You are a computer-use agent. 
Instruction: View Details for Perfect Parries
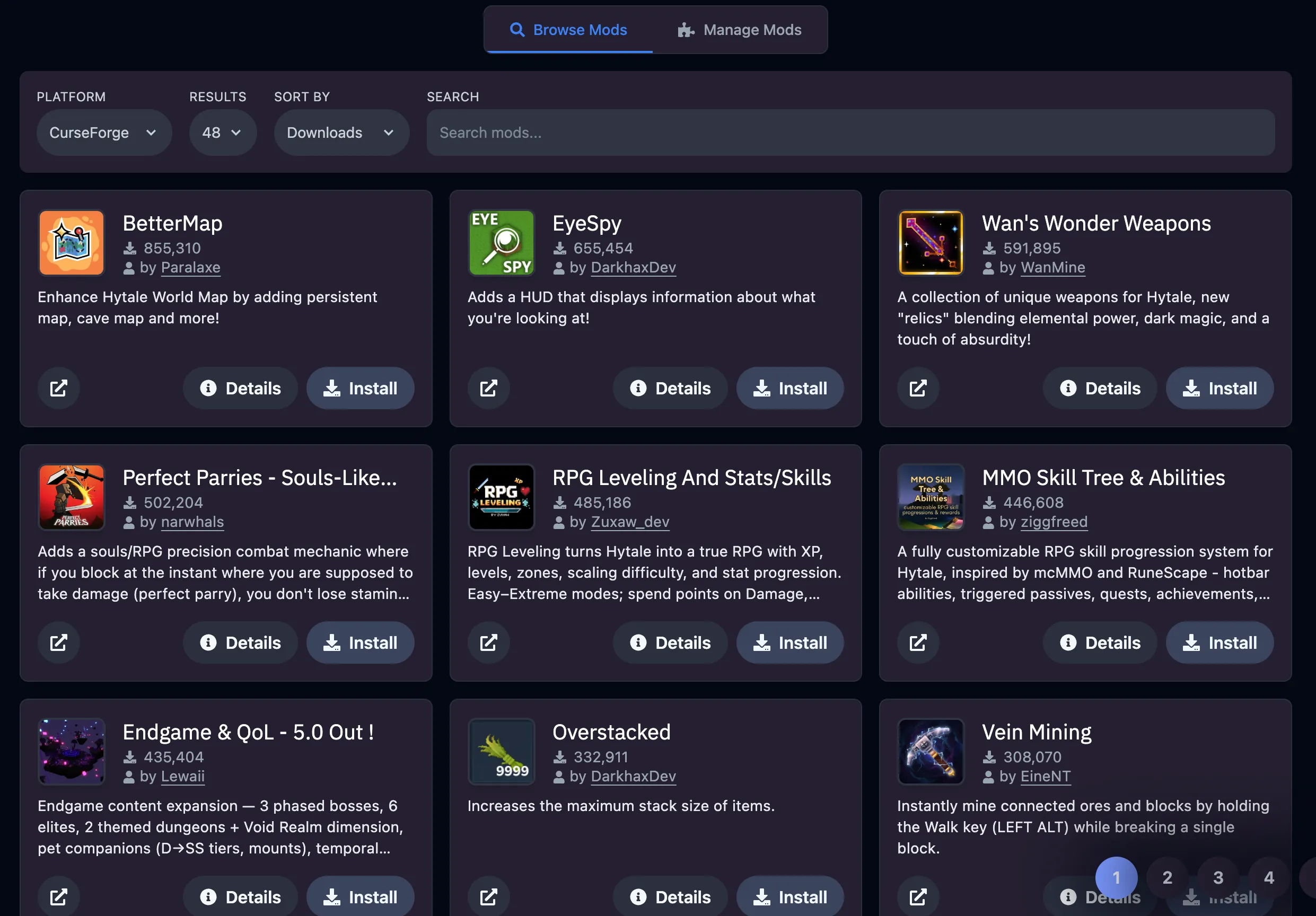(240, 642)
